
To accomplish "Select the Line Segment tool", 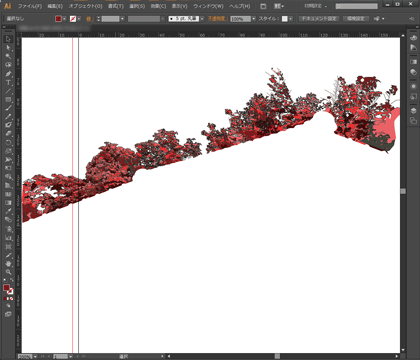I will click(8, 91).
